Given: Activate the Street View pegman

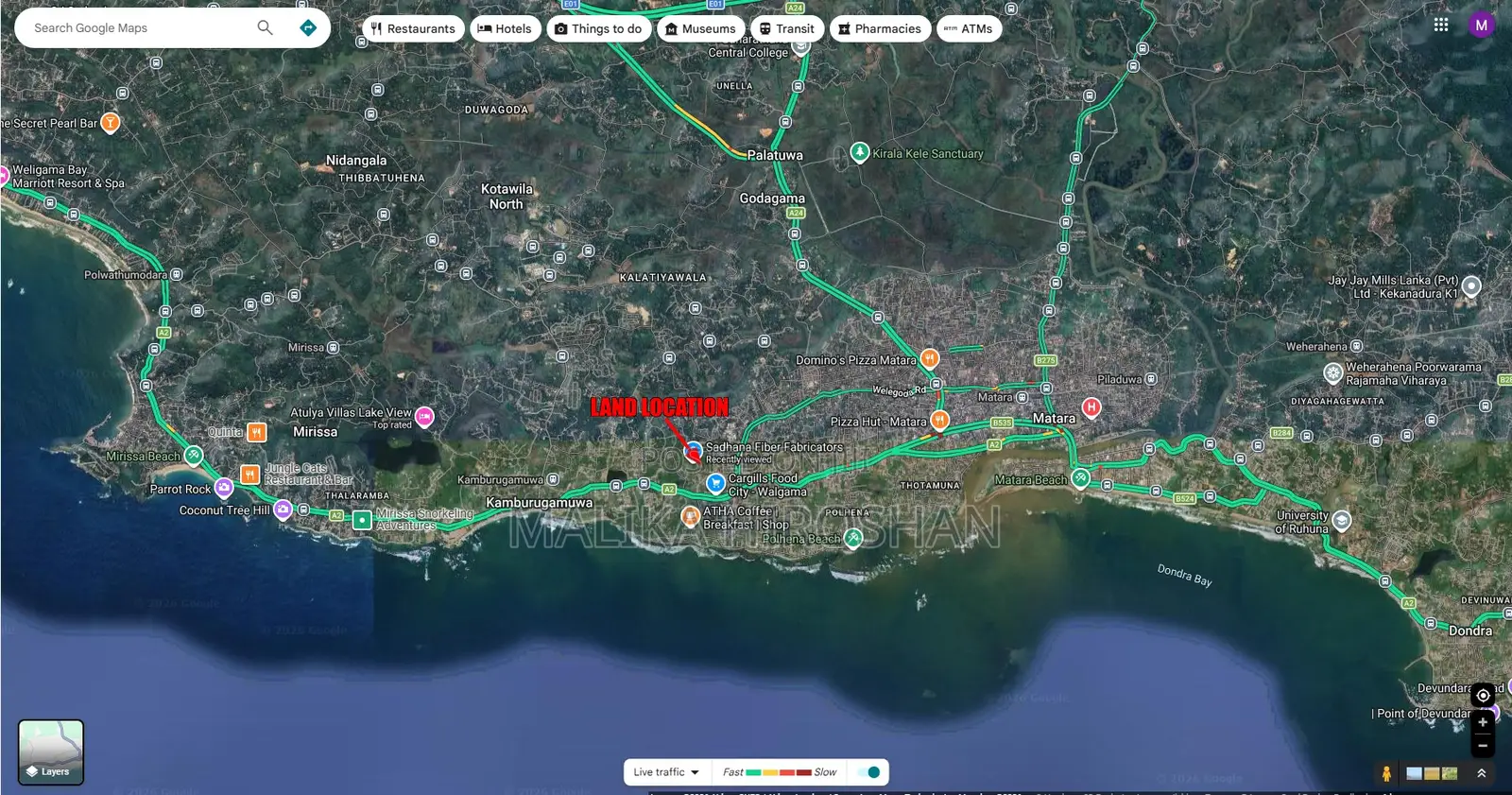Looking at the screenshot, I should pyautogui.click(x=1386, y=773).
